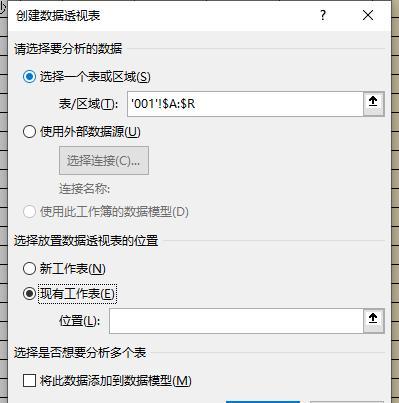Click the 创建数据透视表 title bar text
399x403 pixels.
click(58, 15)
